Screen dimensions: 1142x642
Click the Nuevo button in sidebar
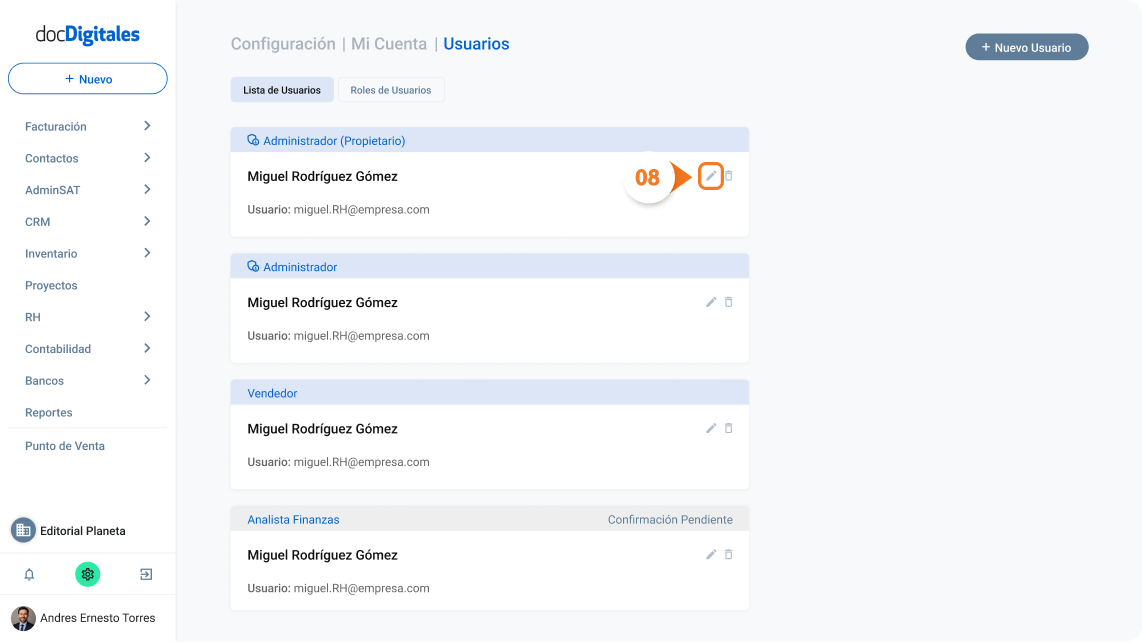click(87, 79)
